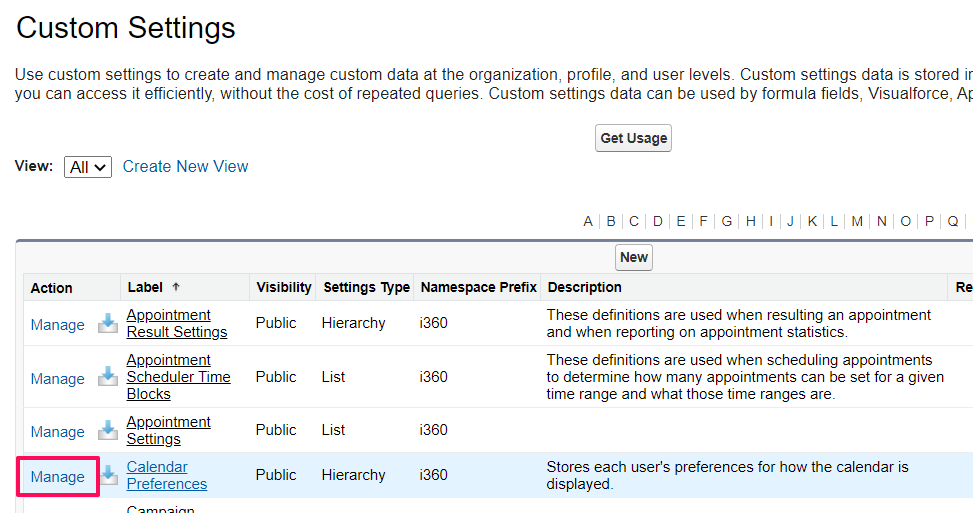Filter list by letter N
This screenshot has width=973, height=513.
pos(881,221)
